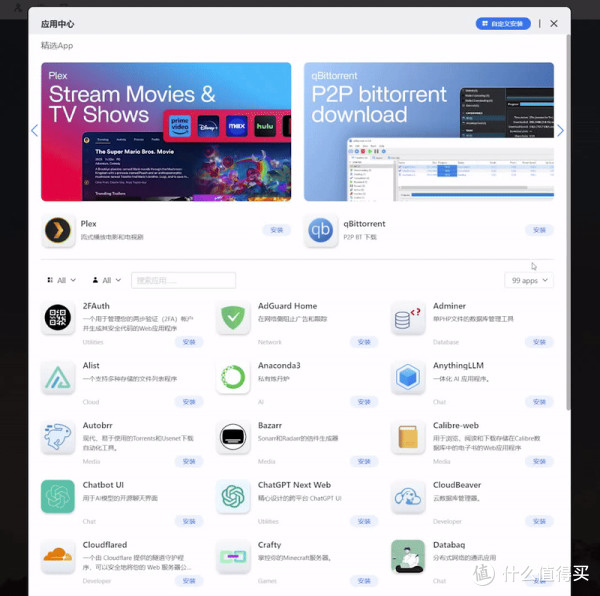This screenshot has width=600, height=596.
Task: Click the Alist title text
Action: (x=91, y=365)
